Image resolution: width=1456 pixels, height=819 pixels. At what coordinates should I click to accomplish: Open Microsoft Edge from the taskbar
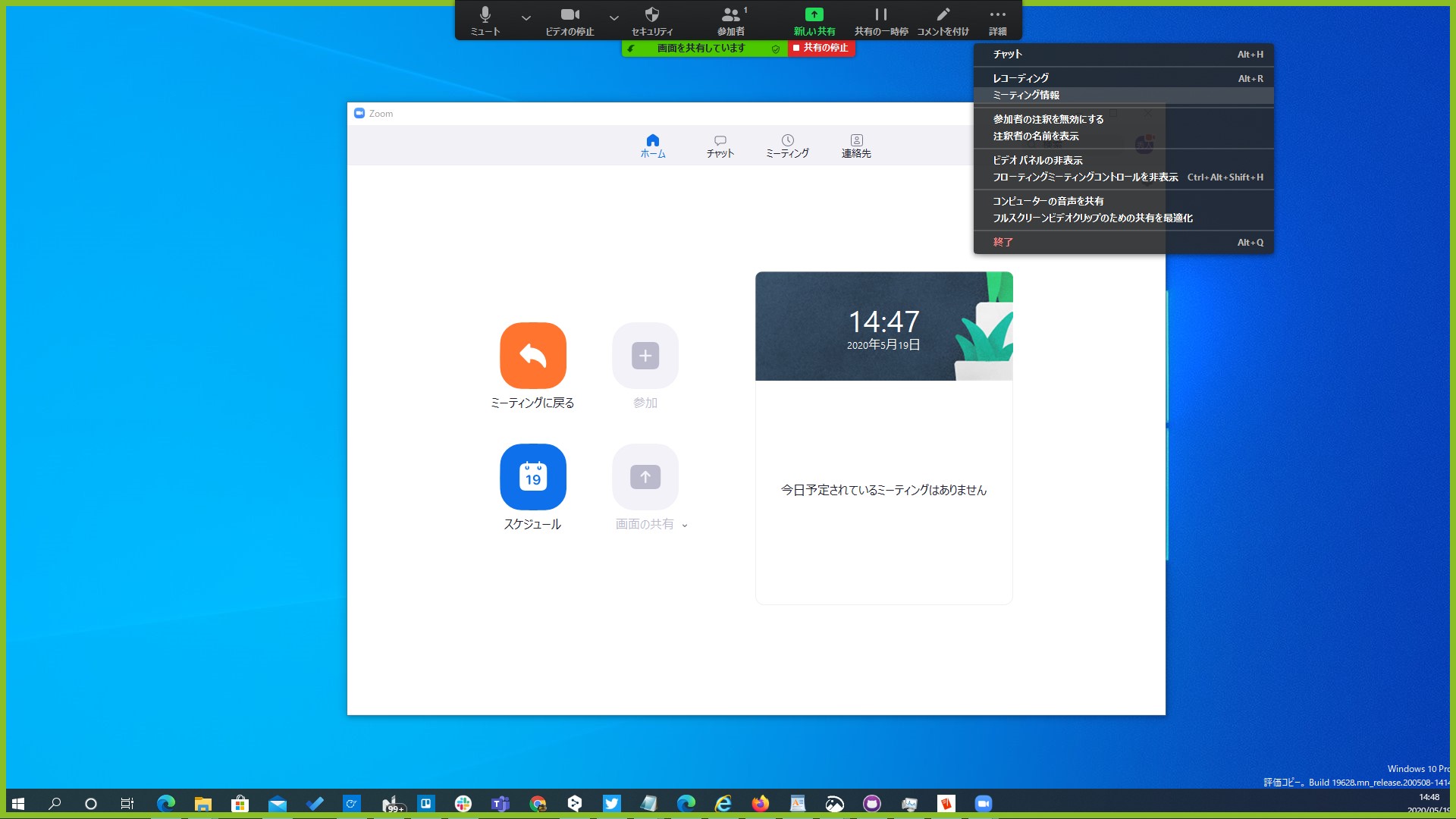[x=165, y=803]
